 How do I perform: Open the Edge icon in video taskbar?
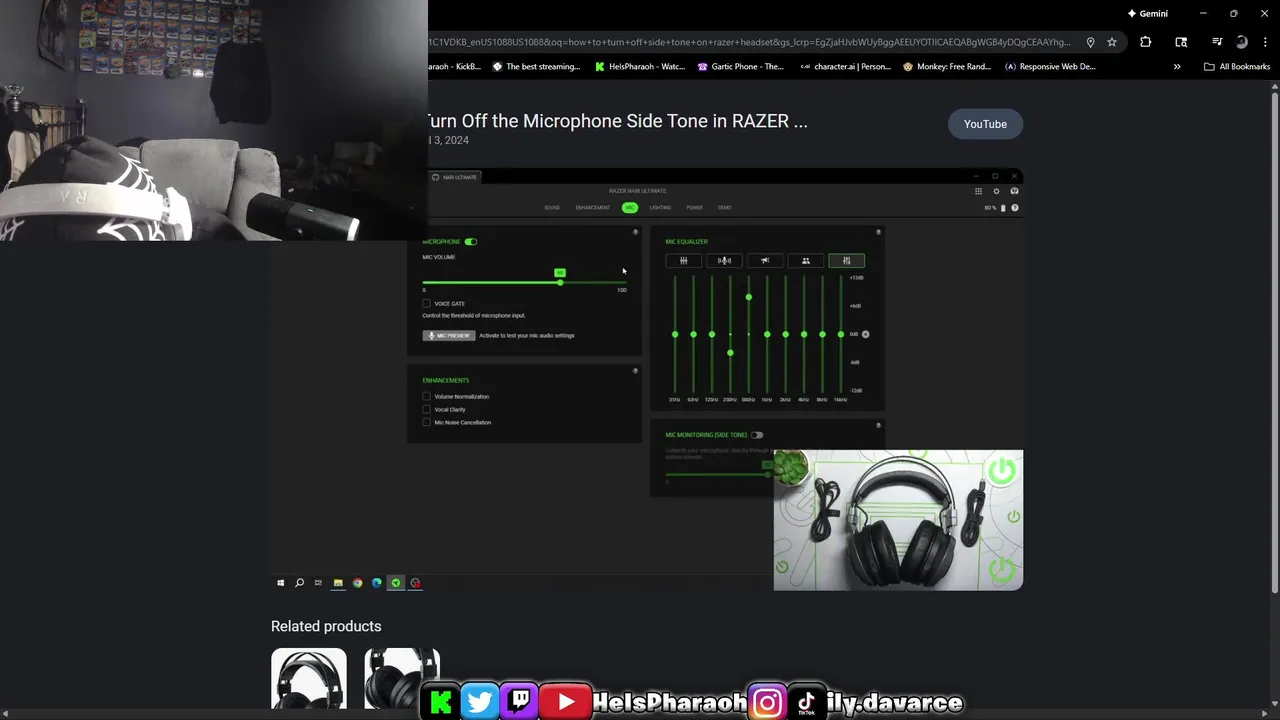click(377, 583)
